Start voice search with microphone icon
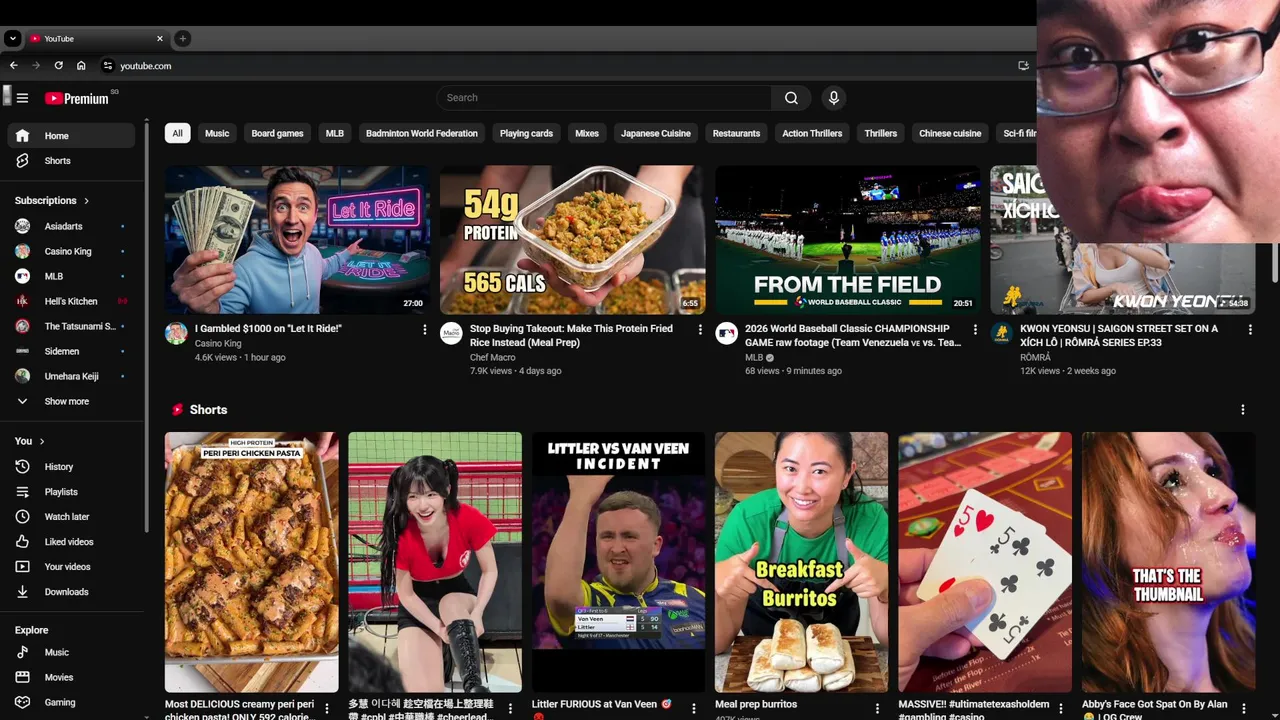This screenshot has width=1280, height=720. (833, 98)
